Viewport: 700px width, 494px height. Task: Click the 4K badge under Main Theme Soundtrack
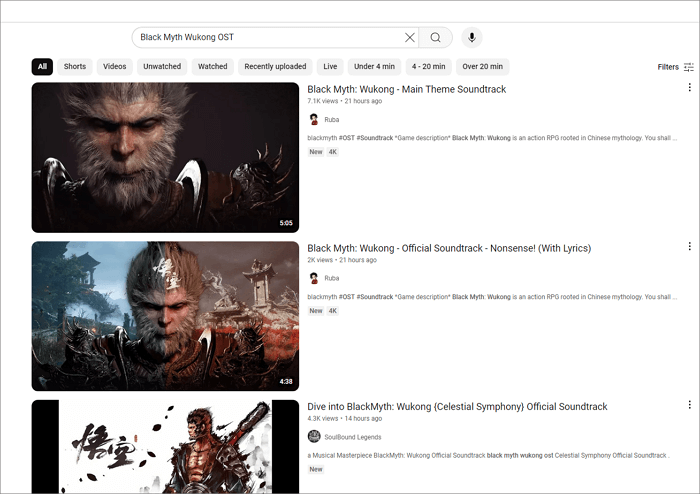pyautogui.click(x=333, y=152)
